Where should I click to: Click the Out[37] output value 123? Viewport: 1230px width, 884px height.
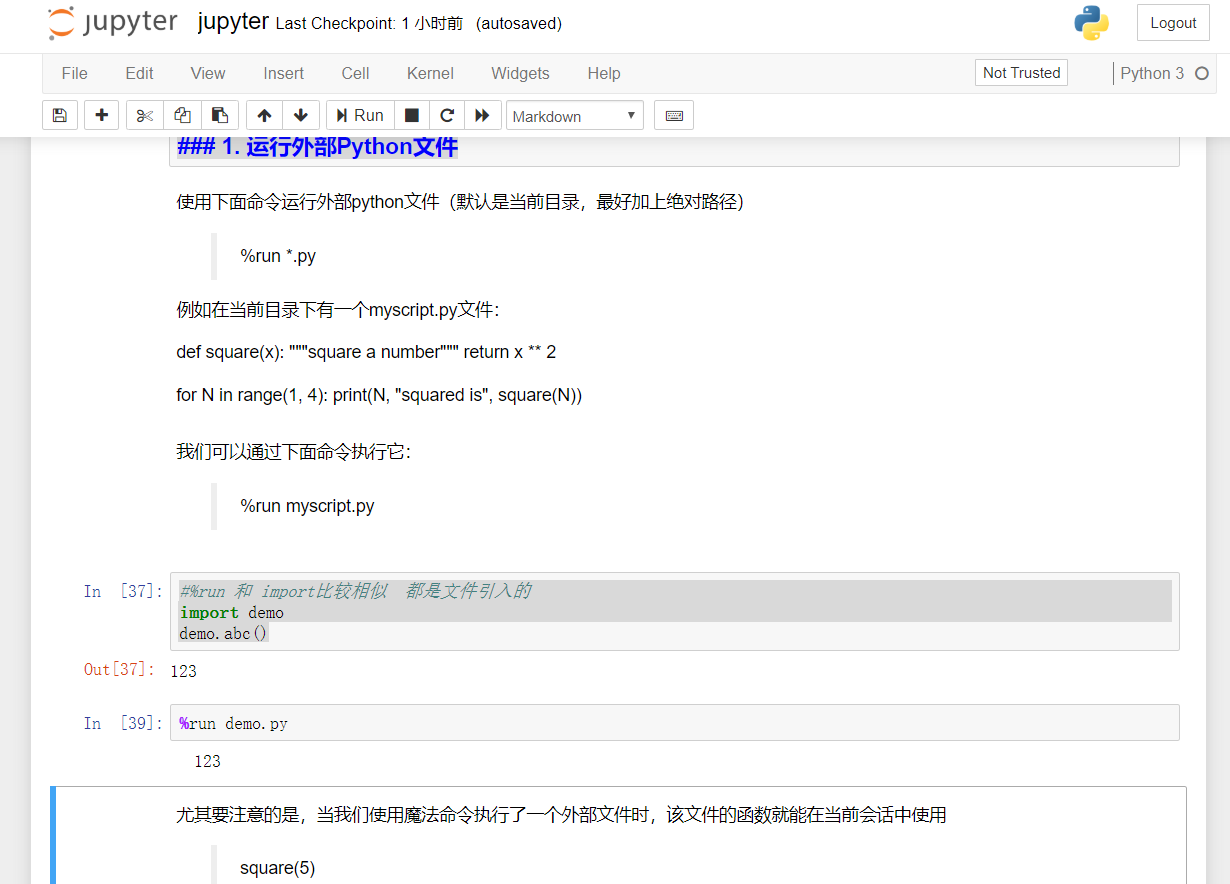[x=183, y=671]
